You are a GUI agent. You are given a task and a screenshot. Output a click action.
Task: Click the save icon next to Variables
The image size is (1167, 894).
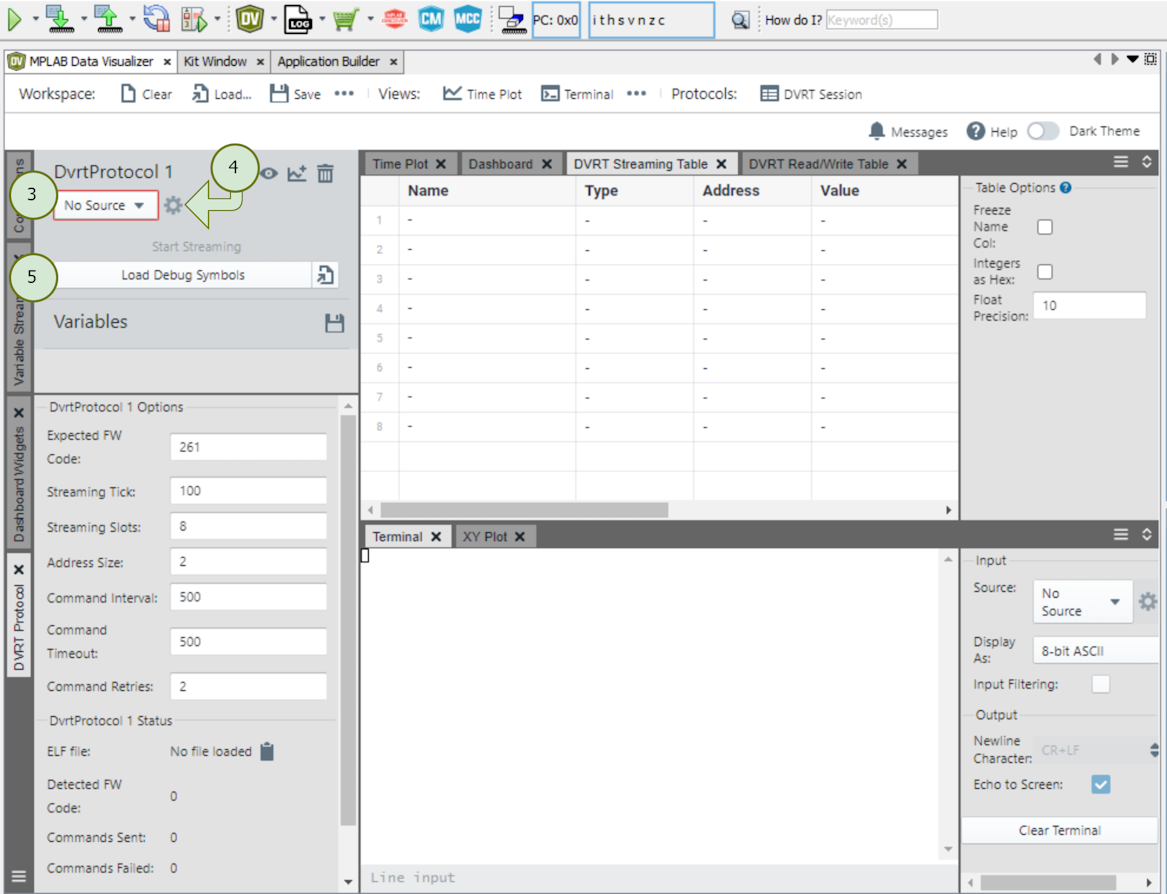(x=335, y=323)
